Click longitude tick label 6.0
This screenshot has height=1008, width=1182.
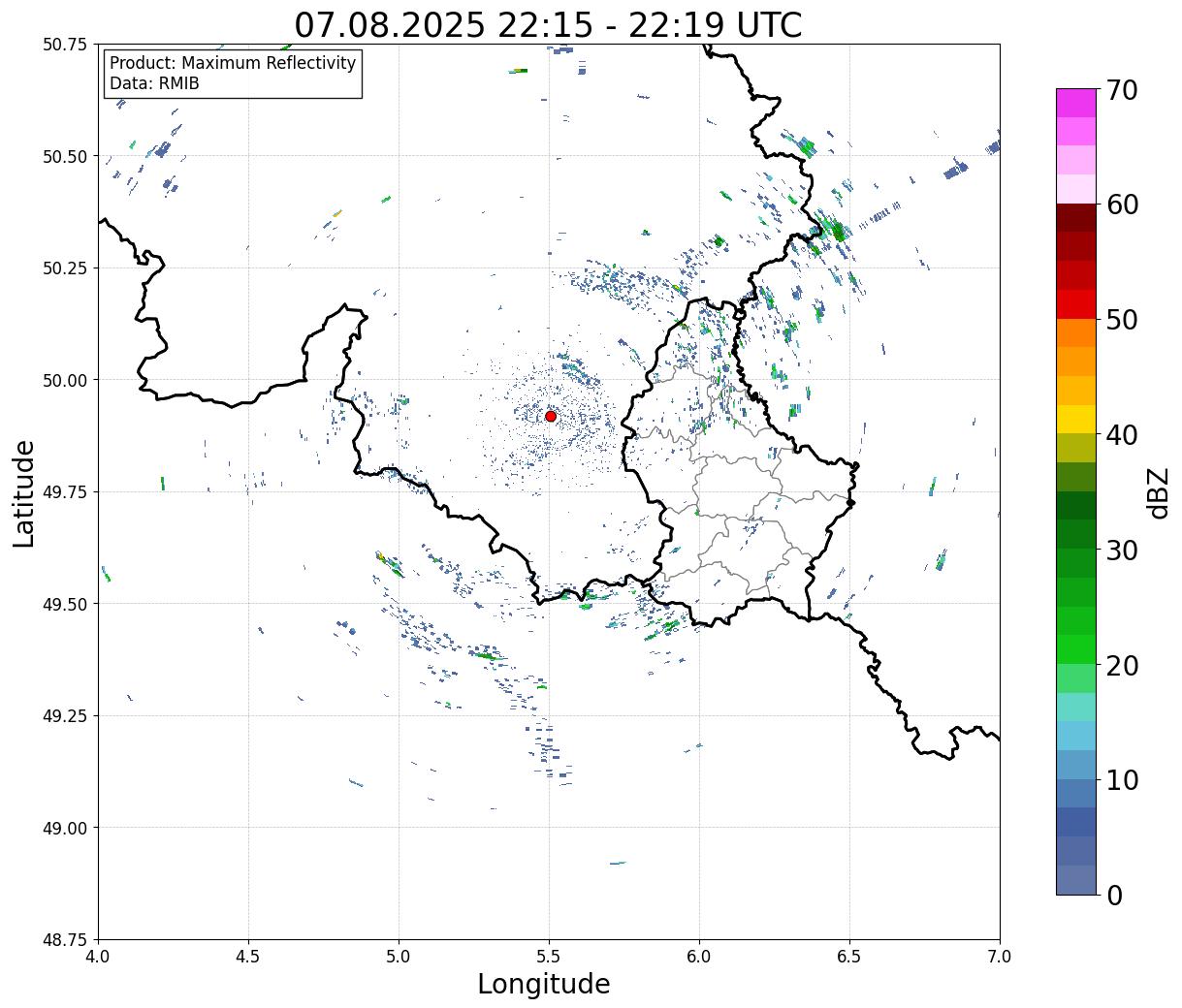click(699, 956)
